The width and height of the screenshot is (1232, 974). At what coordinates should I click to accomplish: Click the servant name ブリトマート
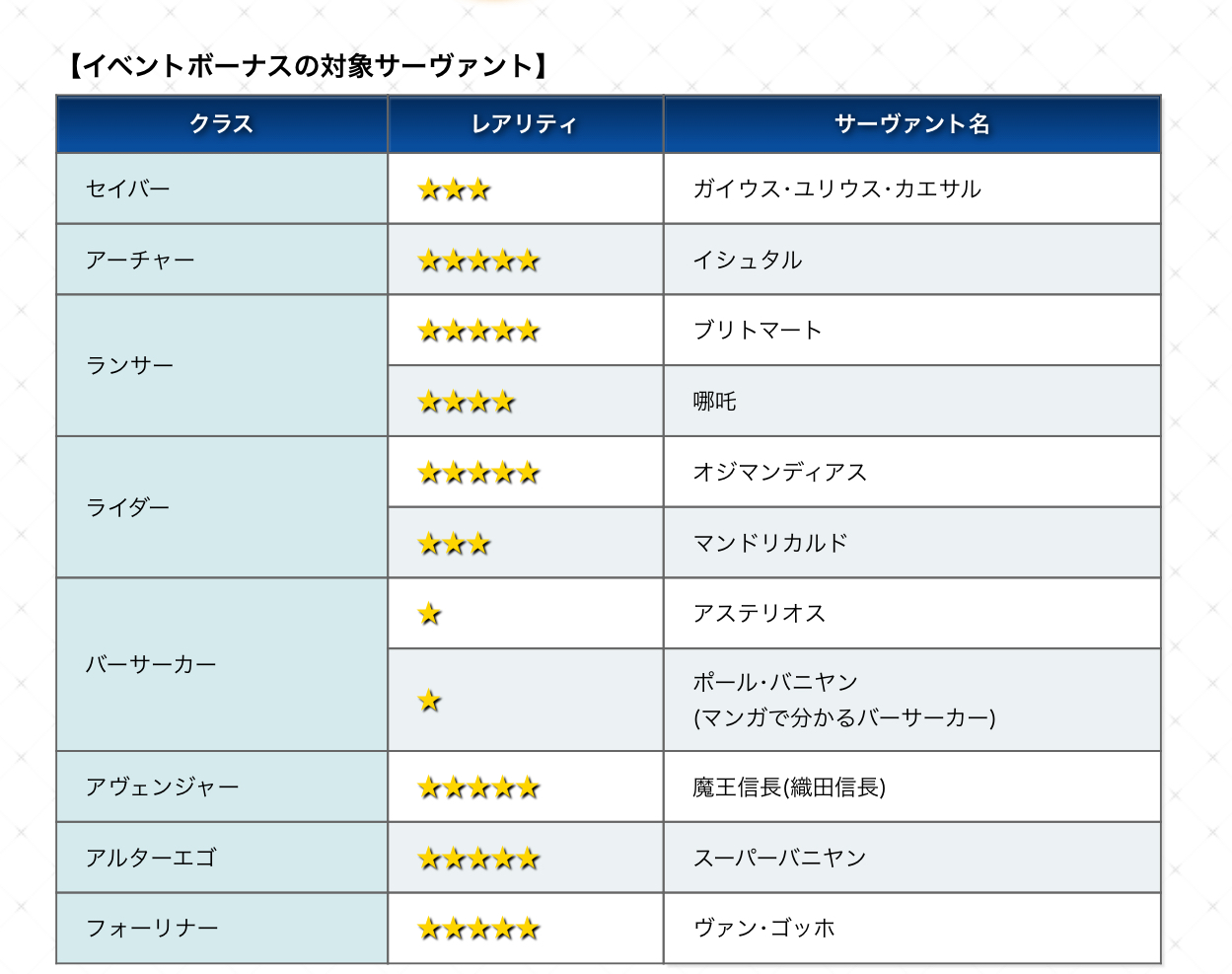(x=758, y=331)
